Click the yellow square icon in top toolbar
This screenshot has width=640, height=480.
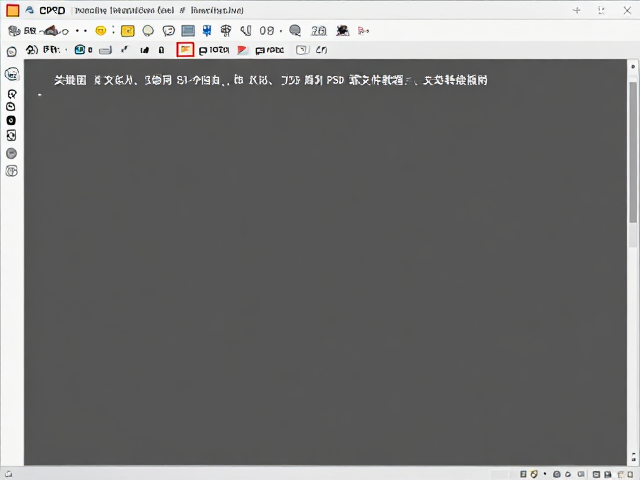pos(128,31)
